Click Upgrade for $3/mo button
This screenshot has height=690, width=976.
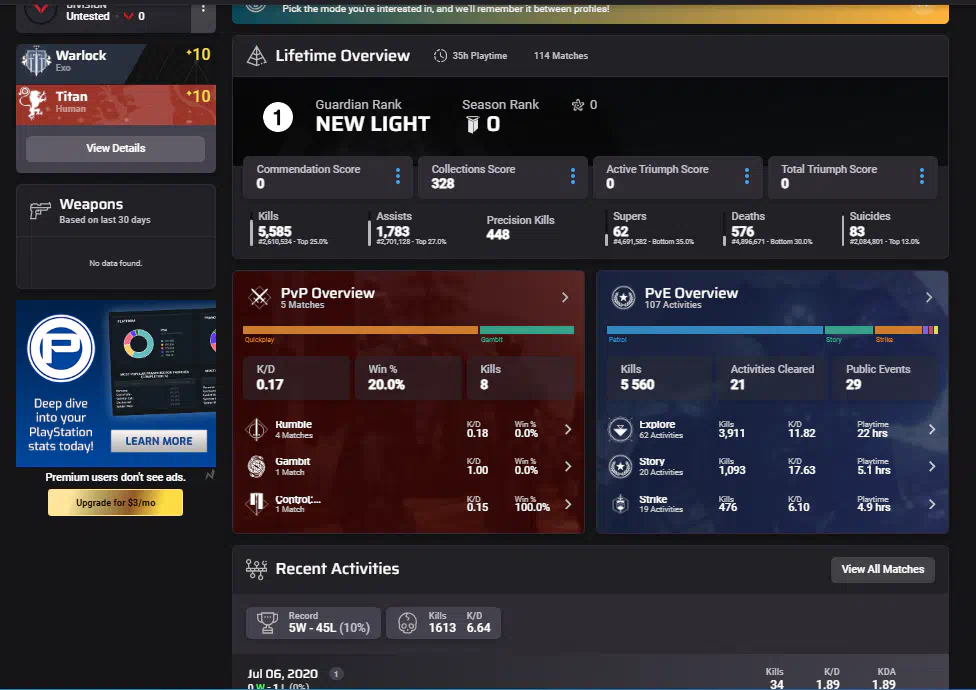pyautogui.click(x=115, y=503)
